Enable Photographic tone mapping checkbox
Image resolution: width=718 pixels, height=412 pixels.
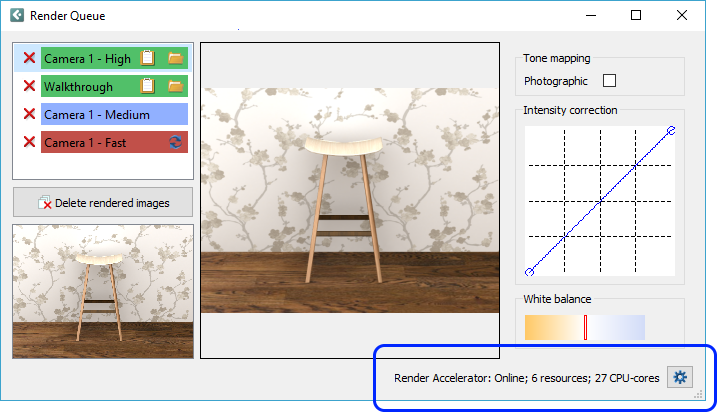click(x=609, y=81)
